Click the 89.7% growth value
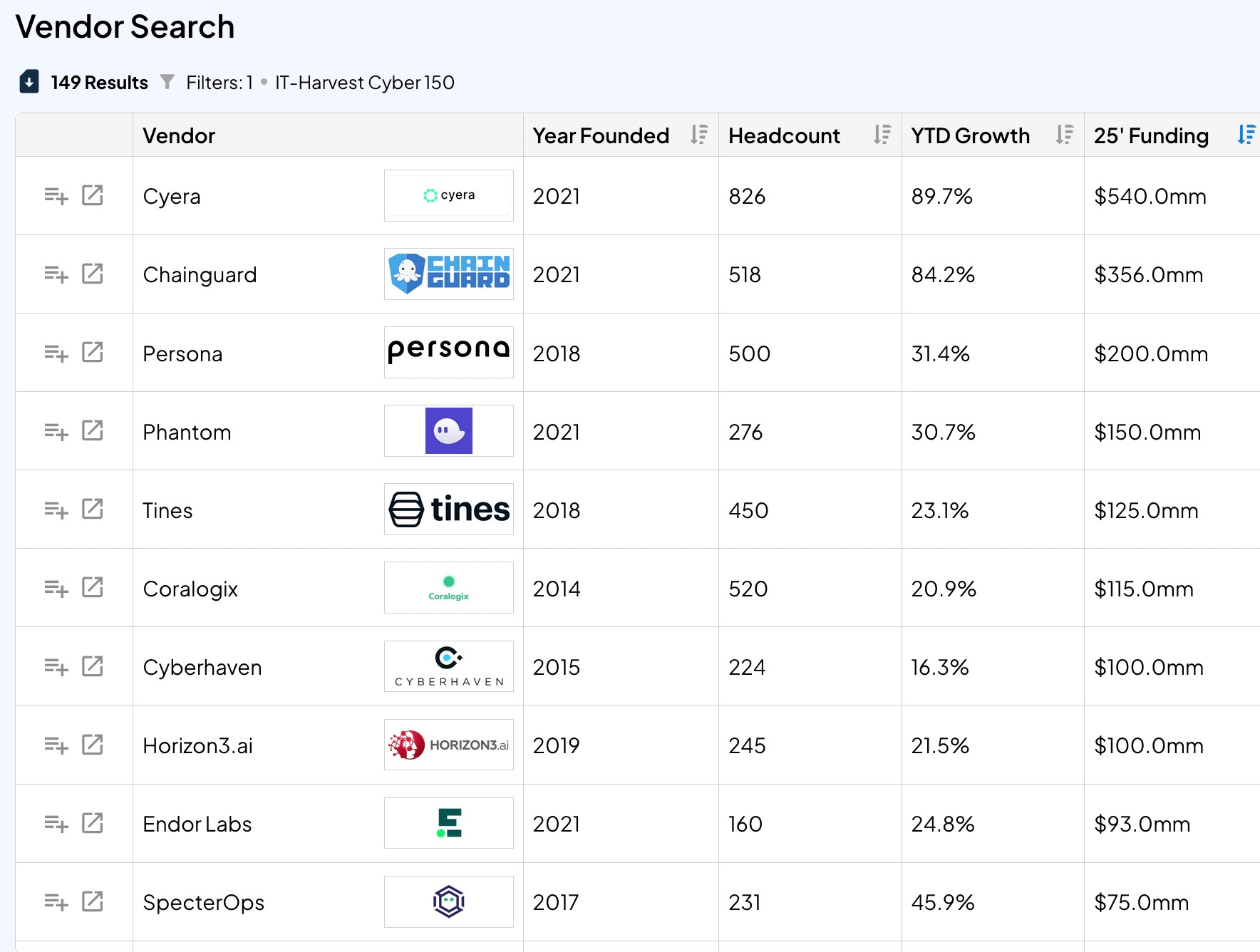 pyautogui.click(x=941, y=196)
